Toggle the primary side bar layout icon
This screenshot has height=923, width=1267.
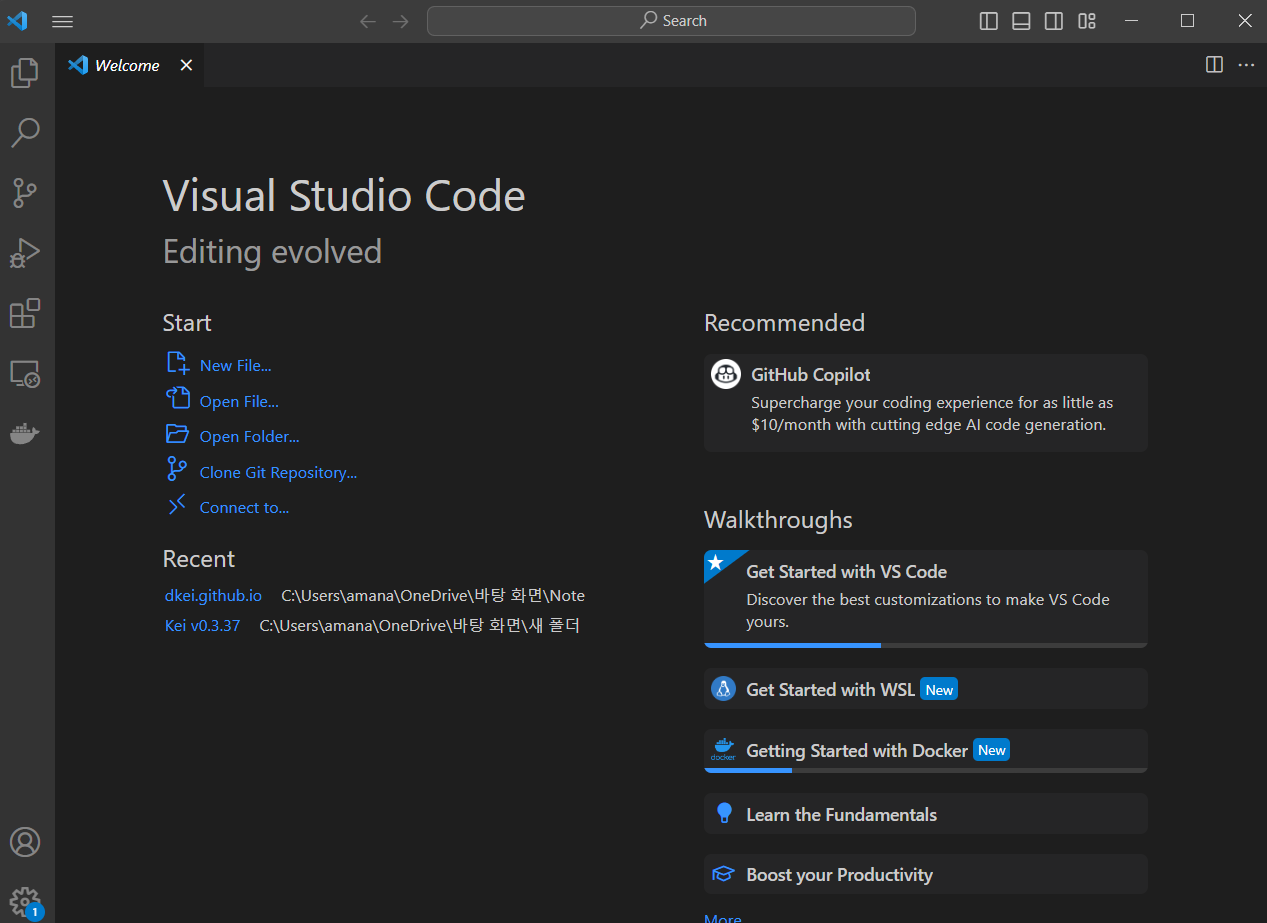(x=989, y=21)
